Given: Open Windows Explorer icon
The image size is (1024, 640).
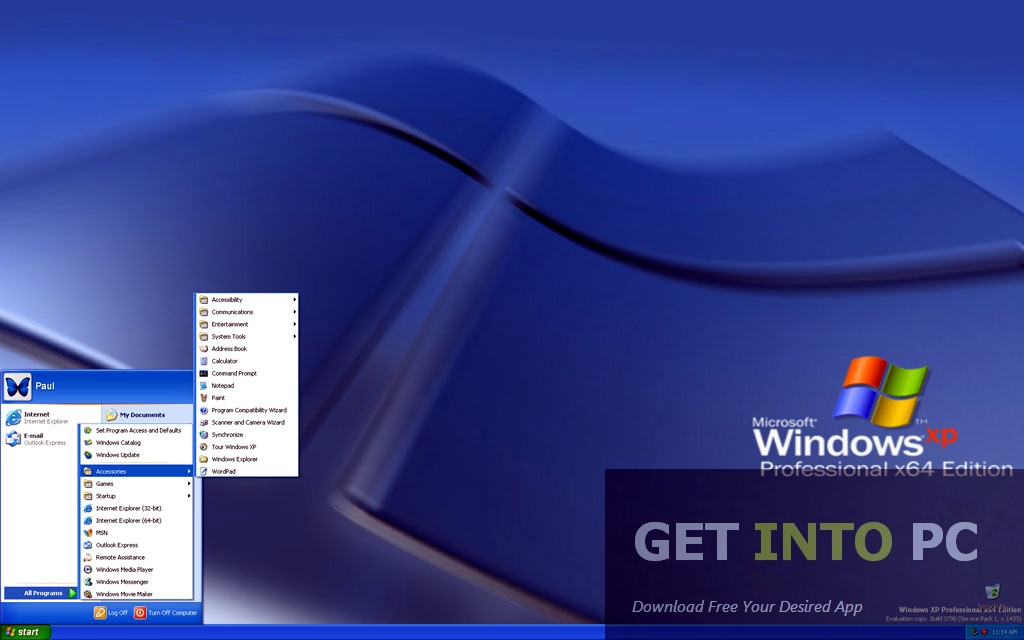Looking at the screenshot, I should [x=204, y=459].
